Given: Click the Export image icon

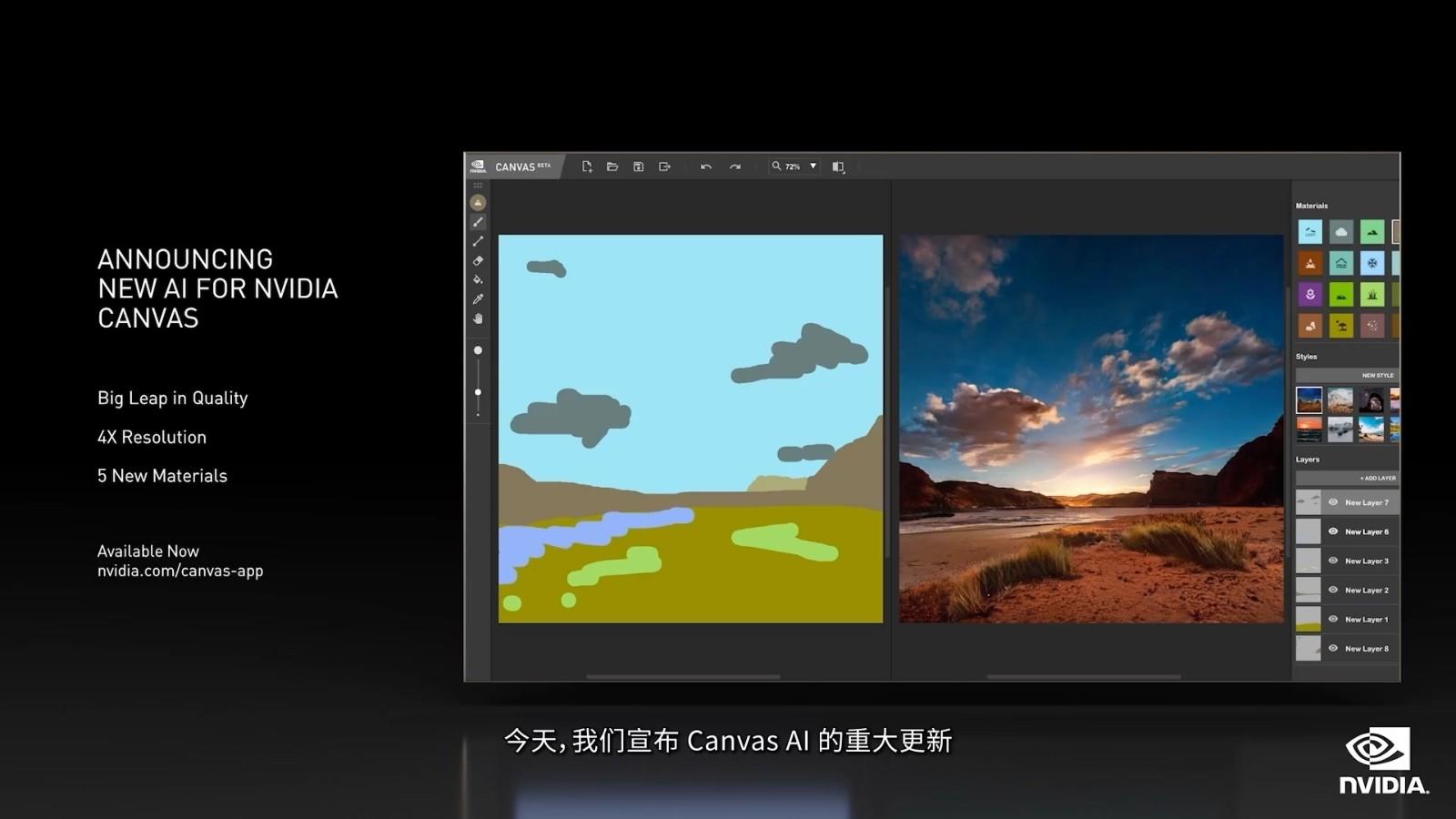Looking at the screenshot, I should pos(664,167).
